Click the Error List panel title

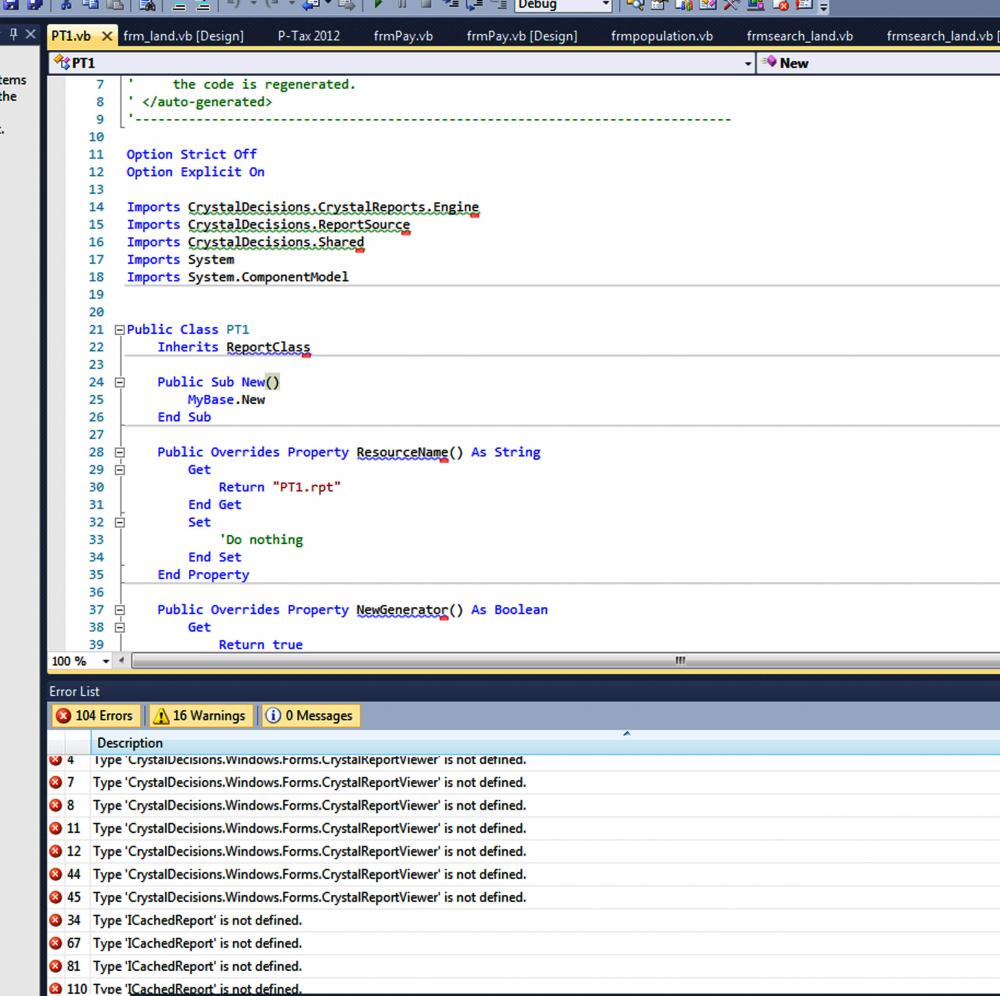click(75, 691)
